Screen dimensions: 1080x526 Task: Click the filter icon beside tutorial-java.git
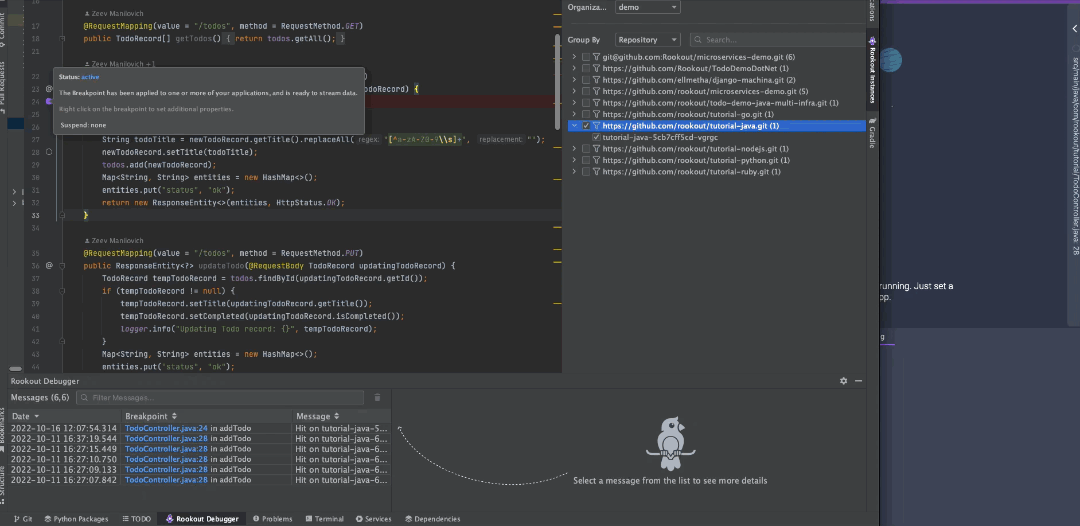pos(596,126)
